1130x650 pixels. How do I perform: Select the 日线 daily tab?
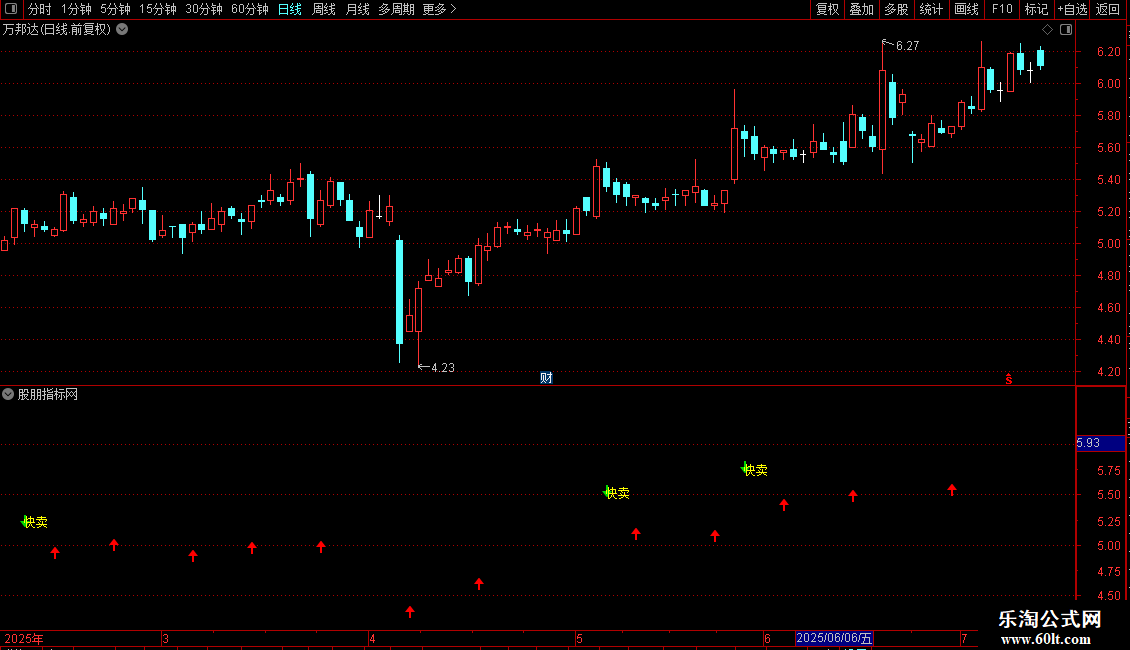click(290, 9)
